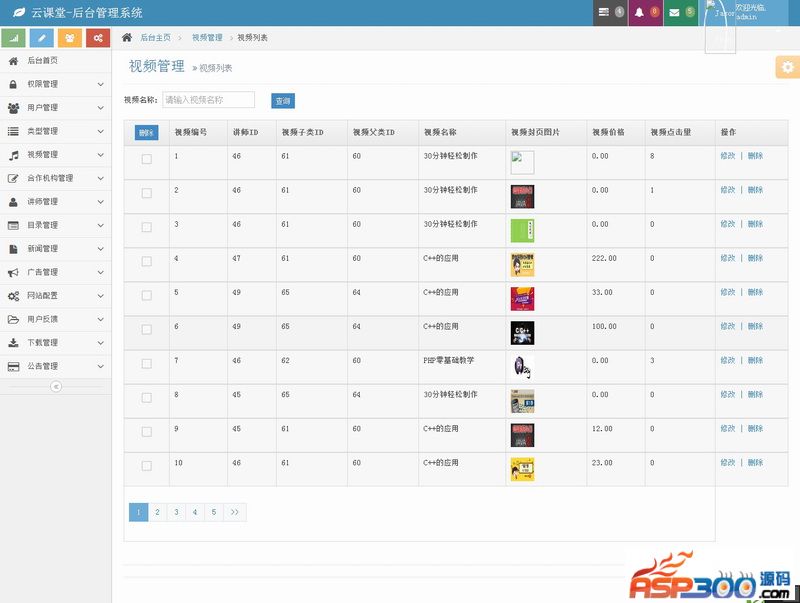The height and width of the screenshot is (603, 800).
Task: Open the orange settings gear panel
Action: 788,67
